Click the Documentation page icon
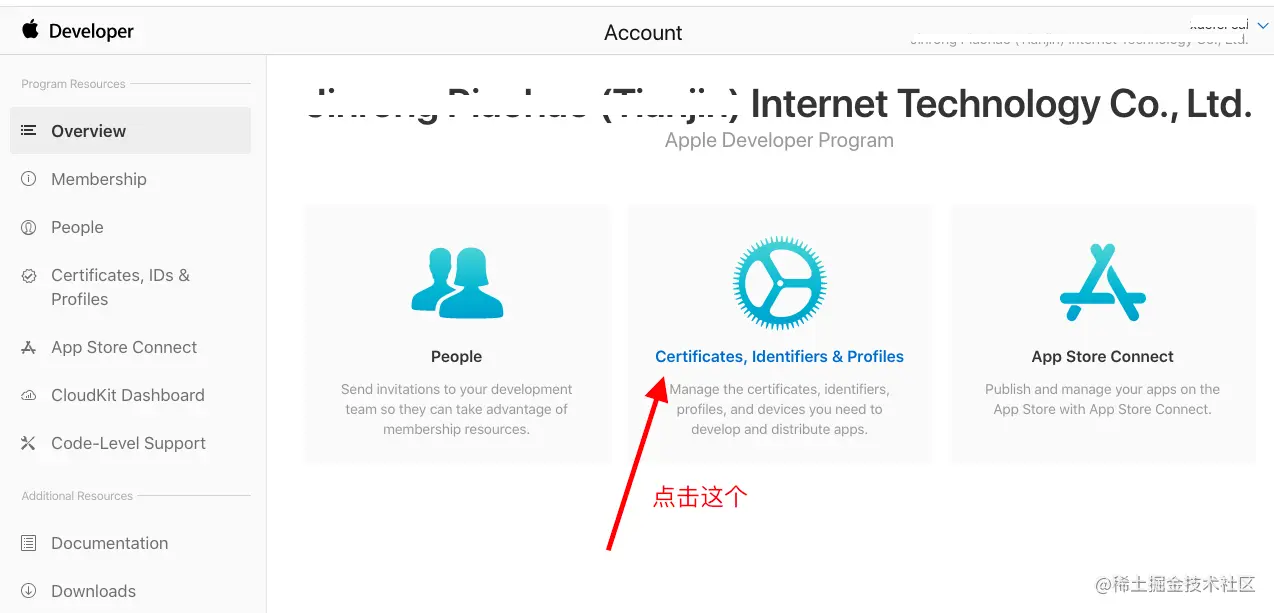The width and height of the screenshot is (1274, 613). pos(29,543)
